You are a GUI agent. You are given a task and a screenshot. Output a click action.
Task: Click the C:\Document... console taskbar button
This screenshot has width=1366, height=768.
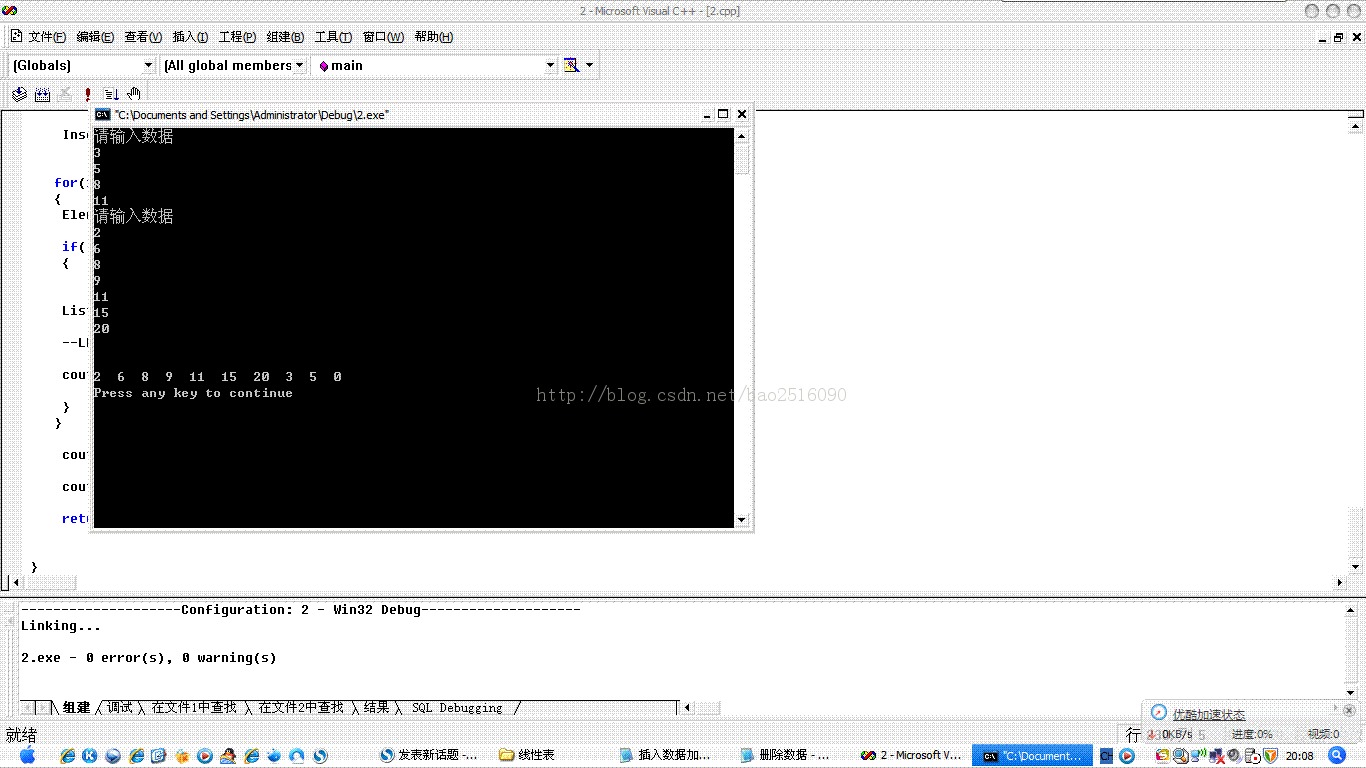(1031, 756)
